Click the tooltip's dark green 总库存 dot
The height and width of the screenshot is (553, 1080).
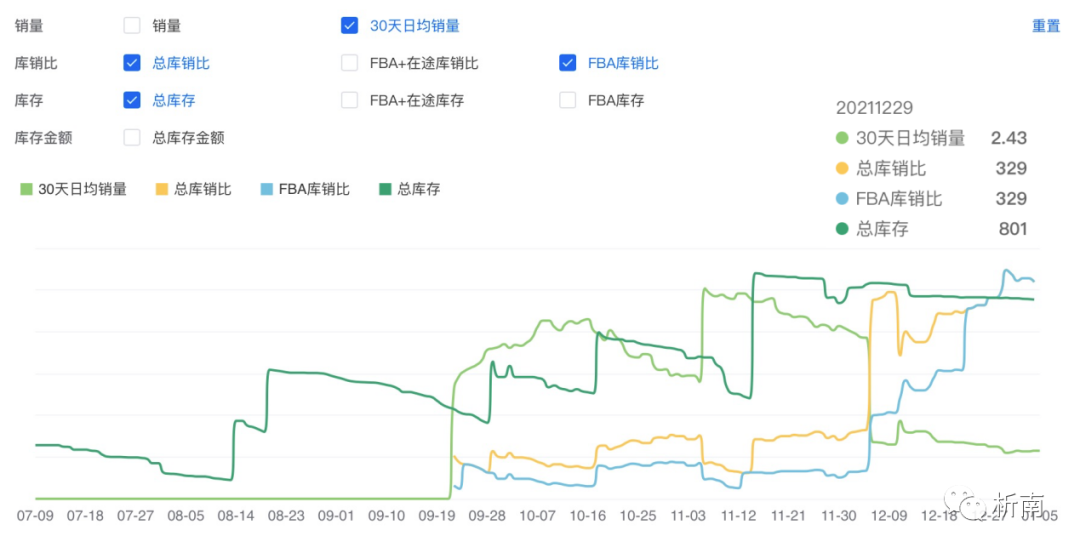[x=842, y=229]
